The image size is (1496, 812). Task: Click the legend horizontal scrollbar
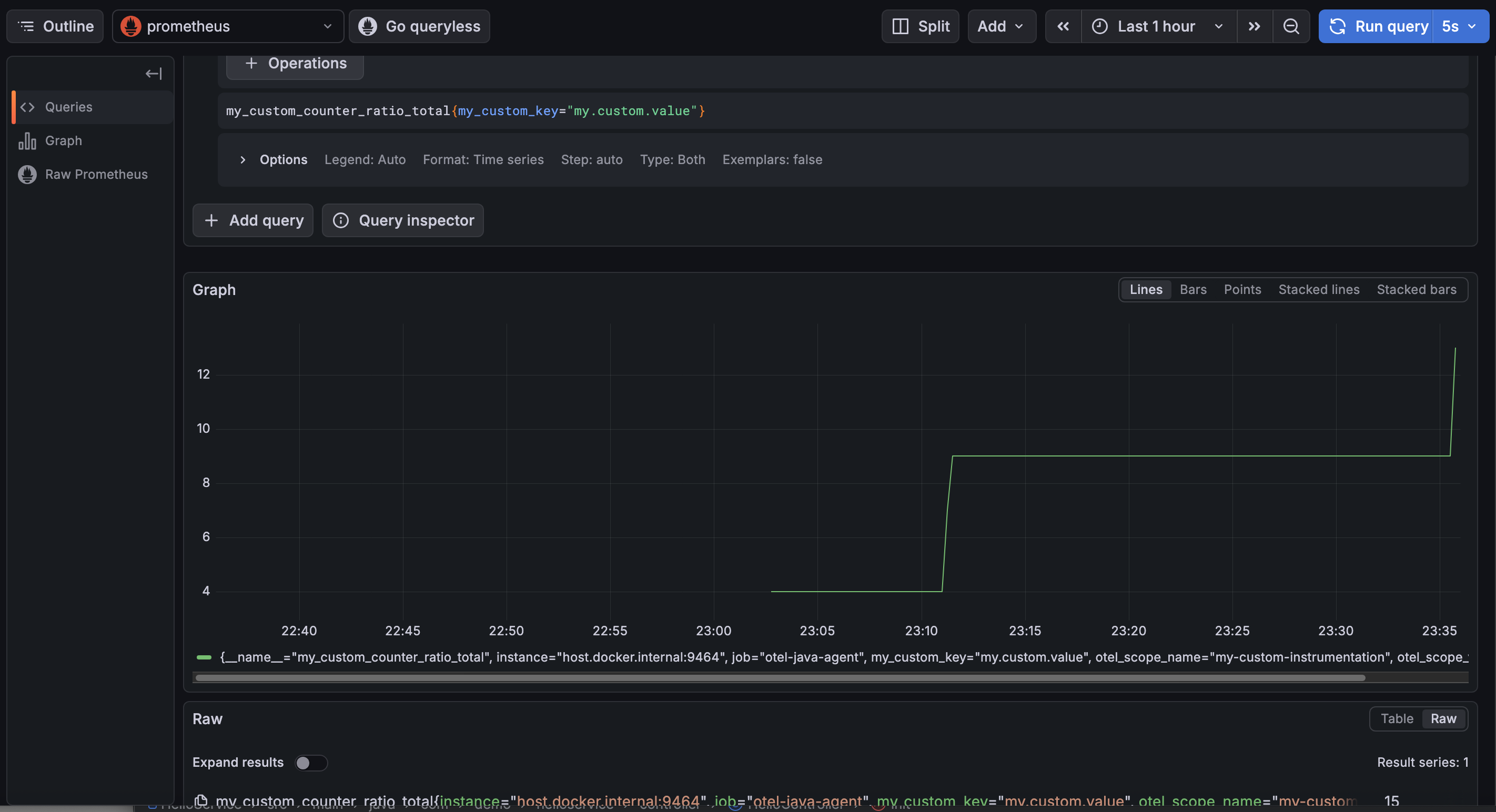click(x=780, y=677)
